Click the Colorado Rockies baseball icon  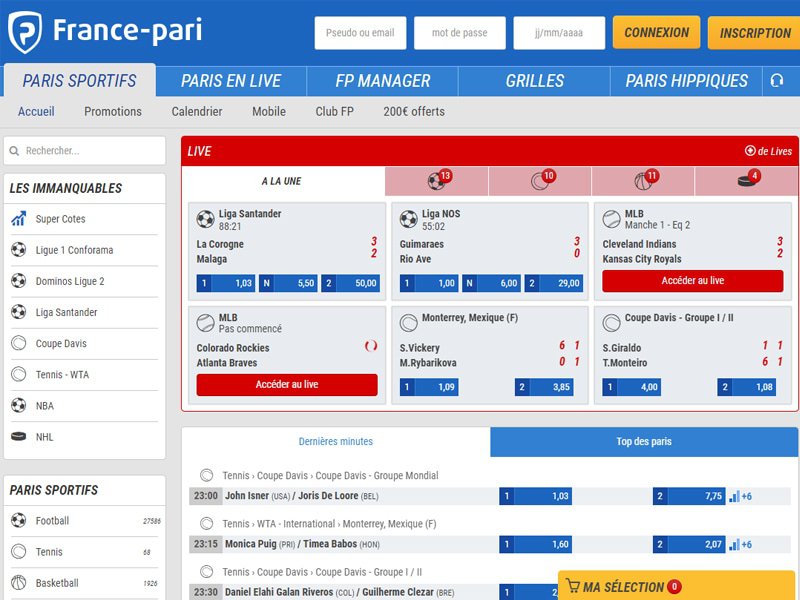pyautogui.click(x=206, y=323)
